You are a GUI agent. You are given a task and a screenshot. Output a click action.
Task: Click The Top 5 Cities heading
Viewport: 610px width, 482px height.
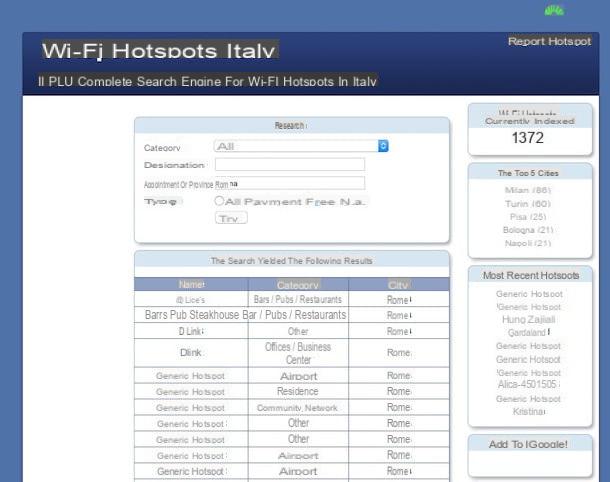(x=528, y=173)
